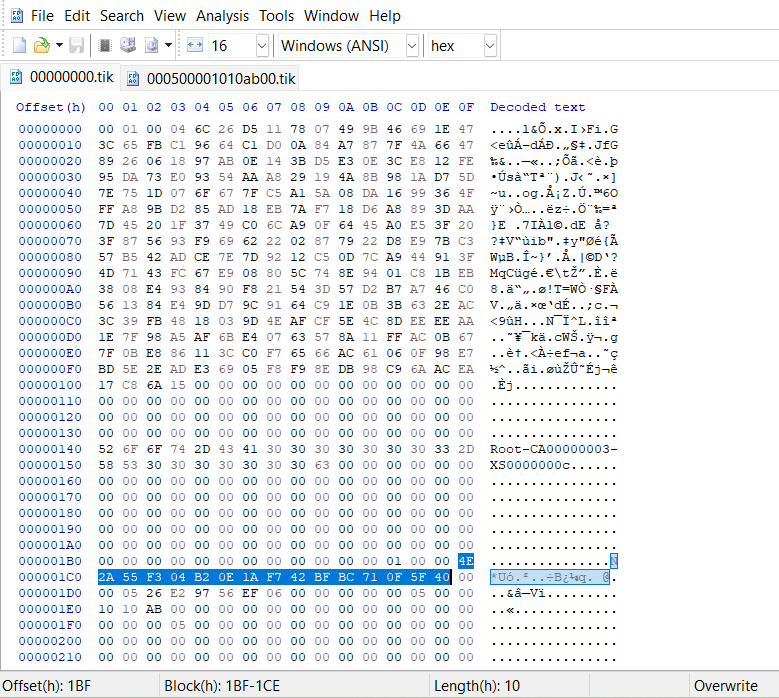Switch to the 00000000.tik tab
The height and width of the screenshot is (698, 779).
(62, 77)
